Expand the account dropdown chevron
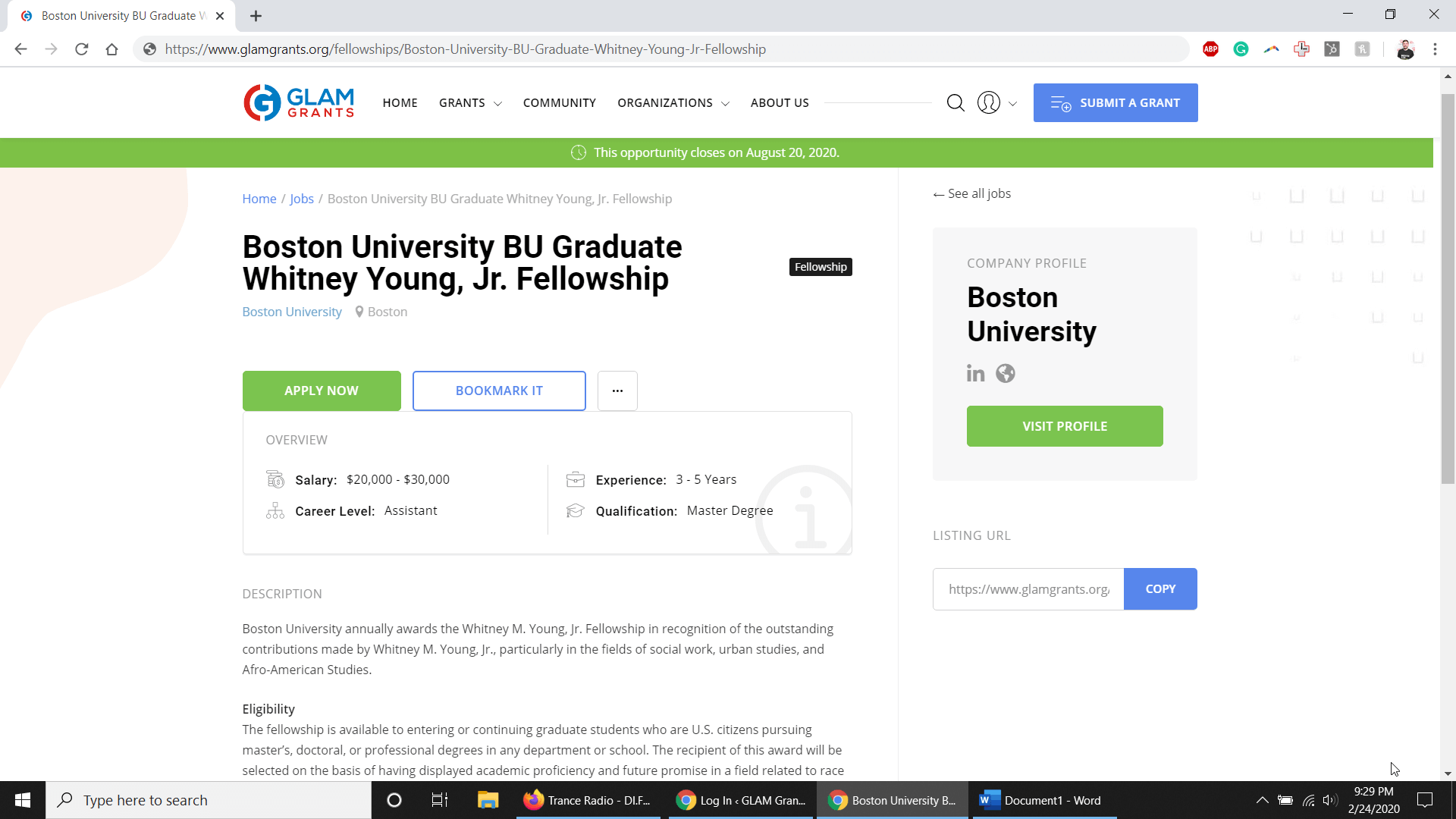Screen dimensions: 1456x819 coord(1012,104)
